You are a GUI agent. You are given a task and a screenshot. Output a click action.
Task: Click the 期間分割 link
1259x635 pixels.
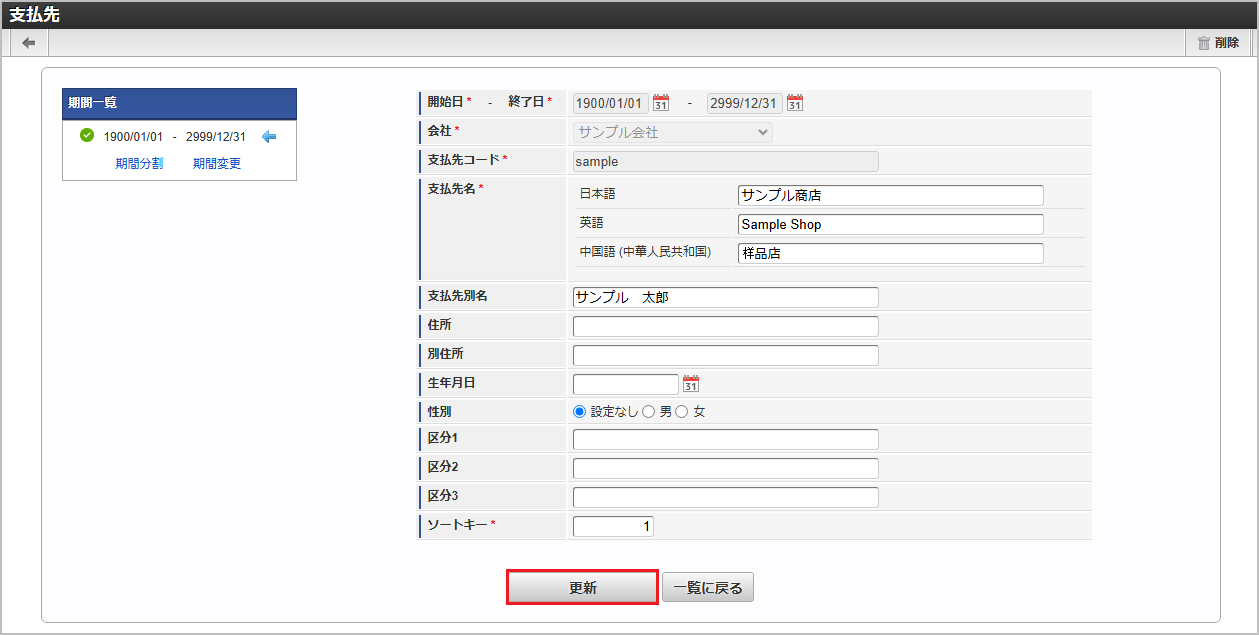139,163
